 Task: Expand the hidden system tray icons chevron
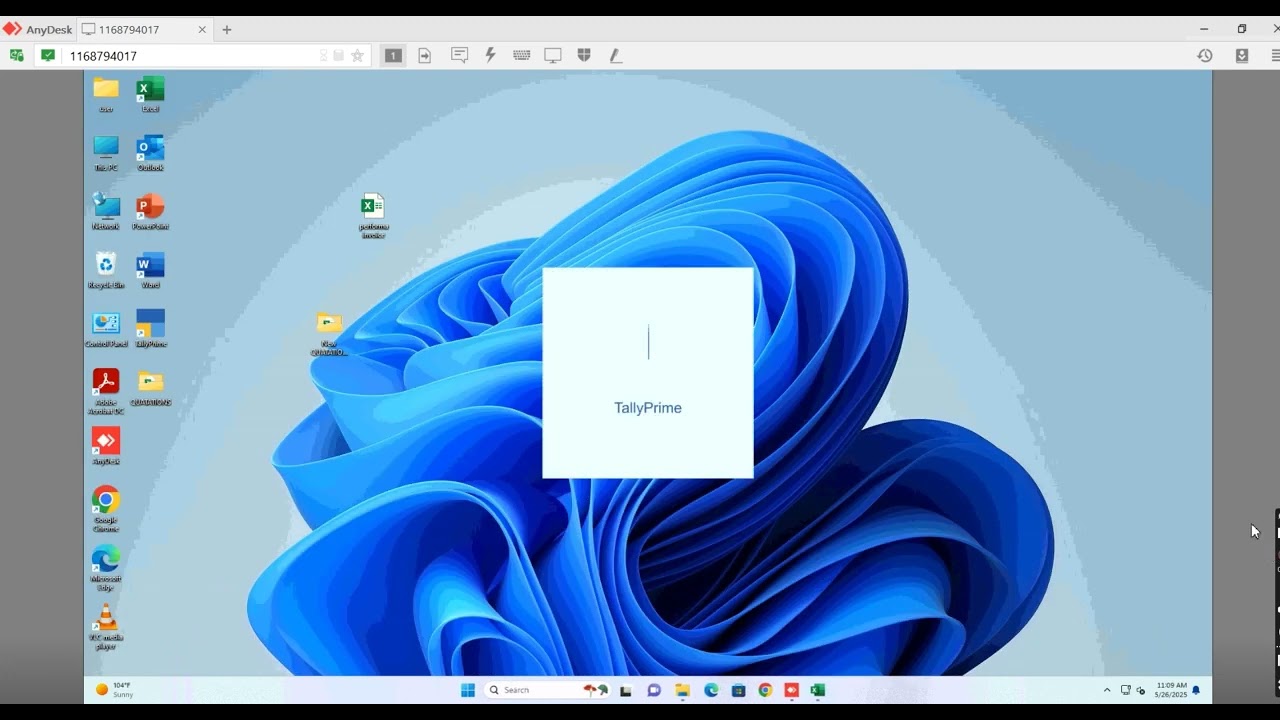(x=1107, y=690)
